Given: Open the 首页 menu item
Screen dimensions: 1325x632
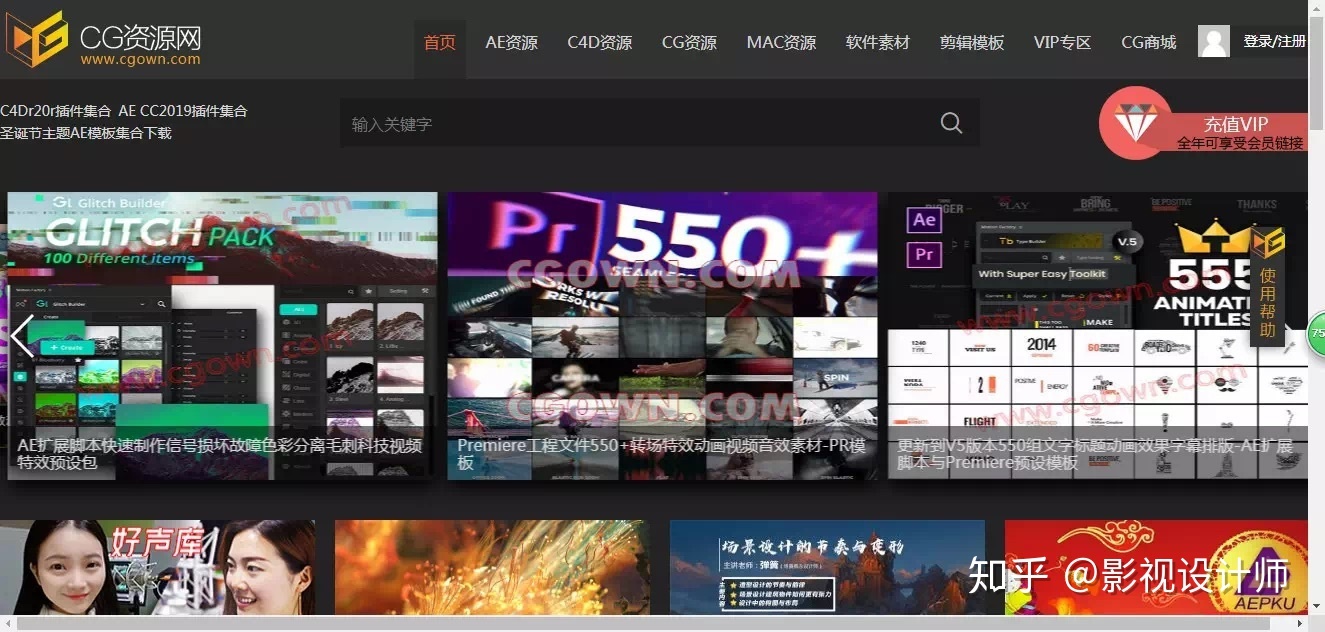Looking at the screenshot, I should coord(440,42).
